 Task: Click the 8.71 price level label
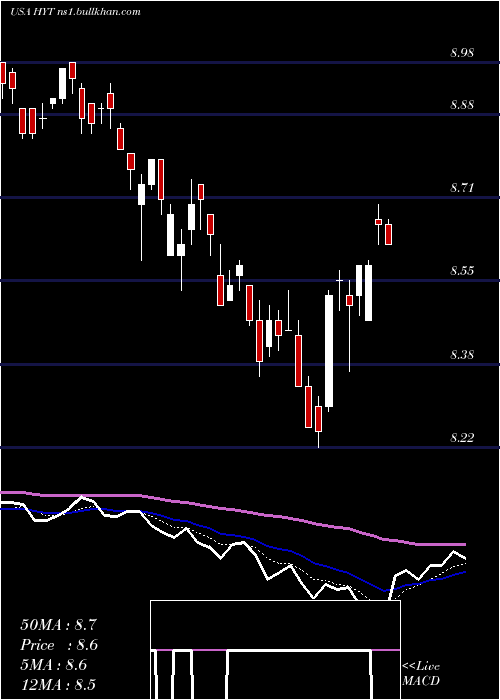(x=462, y=188)
